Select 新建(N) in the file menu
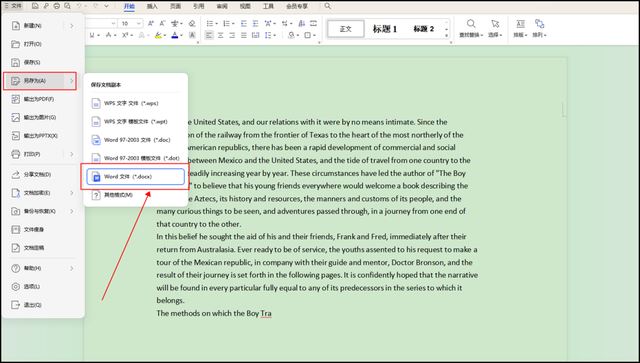The height and width of the screenshot is (363, 640). 33,26
